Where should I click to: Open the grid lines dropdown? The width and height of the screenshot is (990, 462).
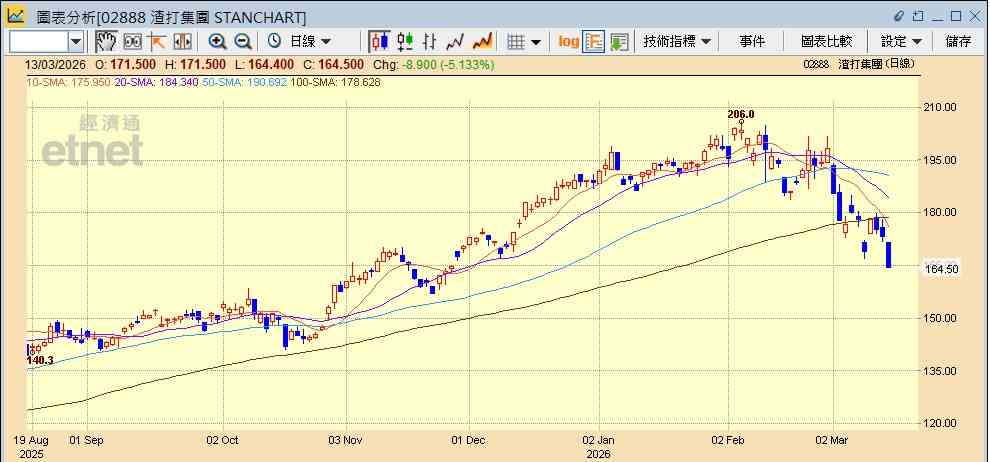click(x=525, y=42)
